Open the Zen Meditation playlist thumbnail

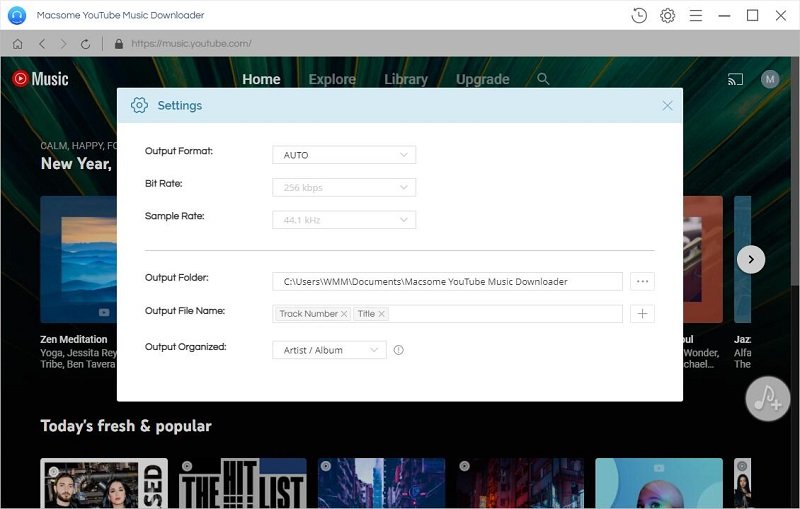pyautogui.click(x=79, y=259)
